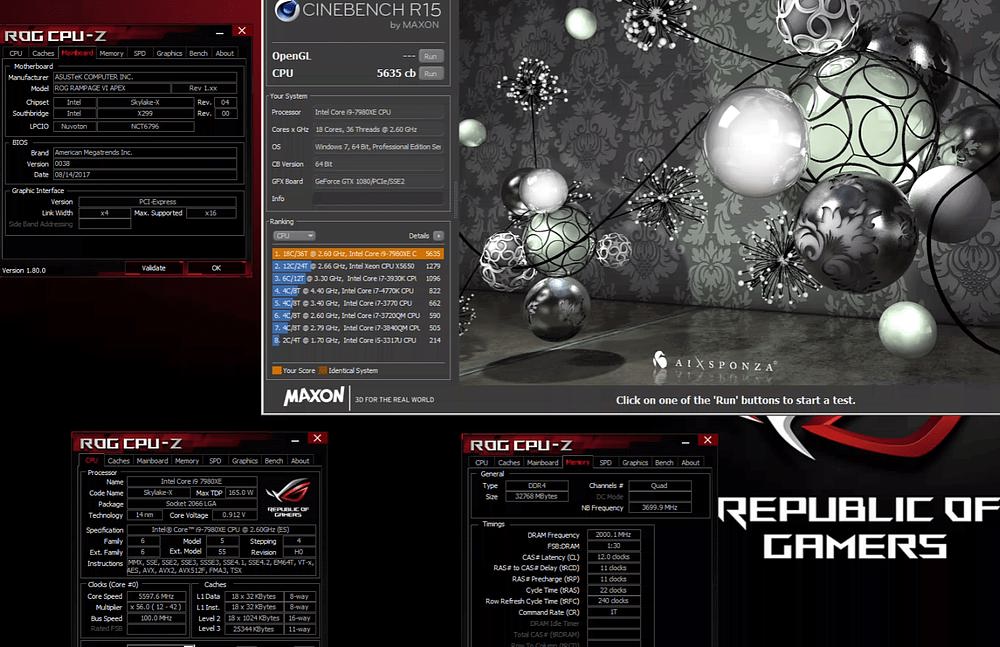Open Graphics tab in bottom-left CPU-Z window
The width and height of the screenshot is (1000, 647).
point(245,461)
